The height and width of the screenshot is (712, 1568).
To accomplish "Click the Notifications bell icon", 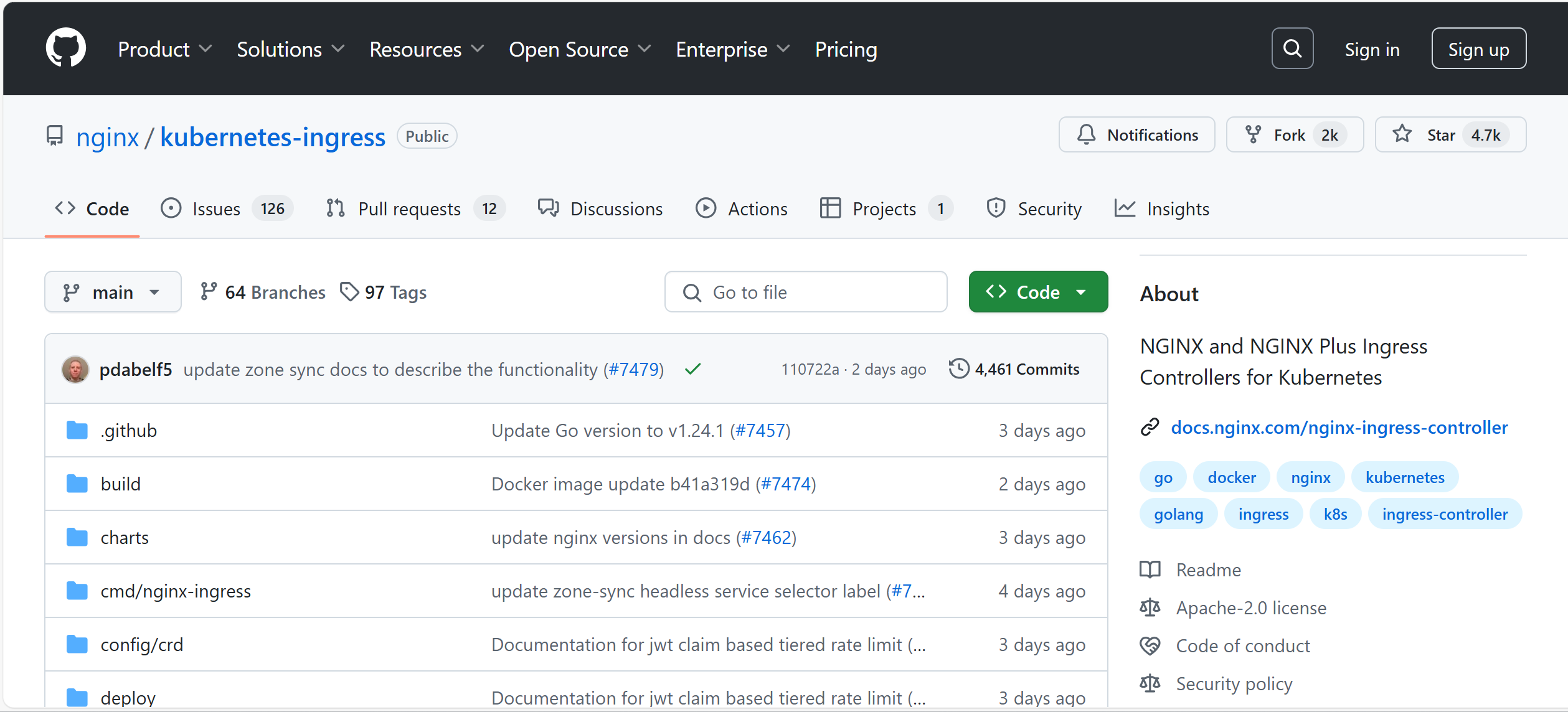I will (1086, 134).
